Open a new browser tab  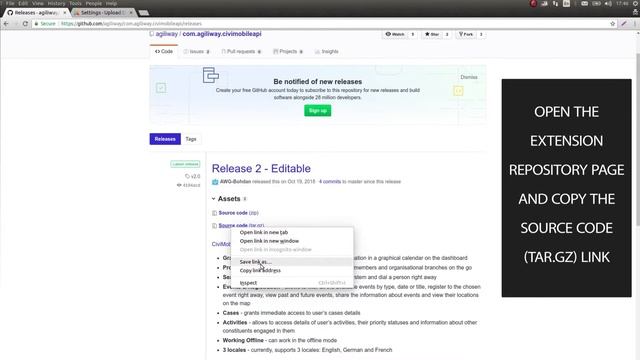coord(143,13)
